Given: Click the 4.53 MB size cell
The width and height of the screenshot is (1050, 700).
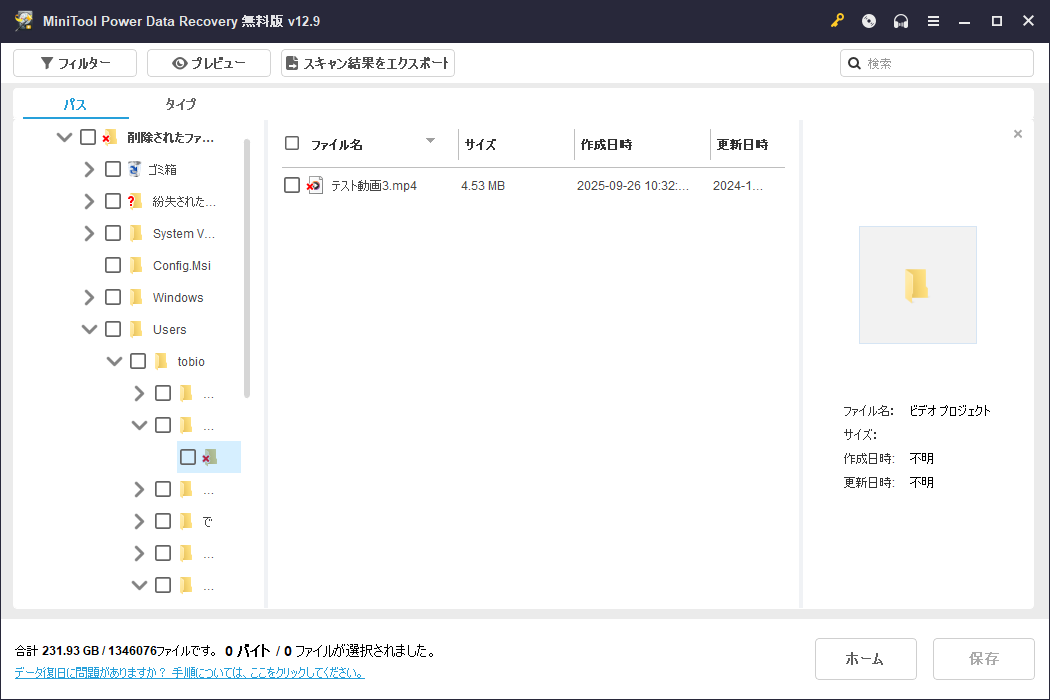Looking at the screenshot, I should coord(483,186).
